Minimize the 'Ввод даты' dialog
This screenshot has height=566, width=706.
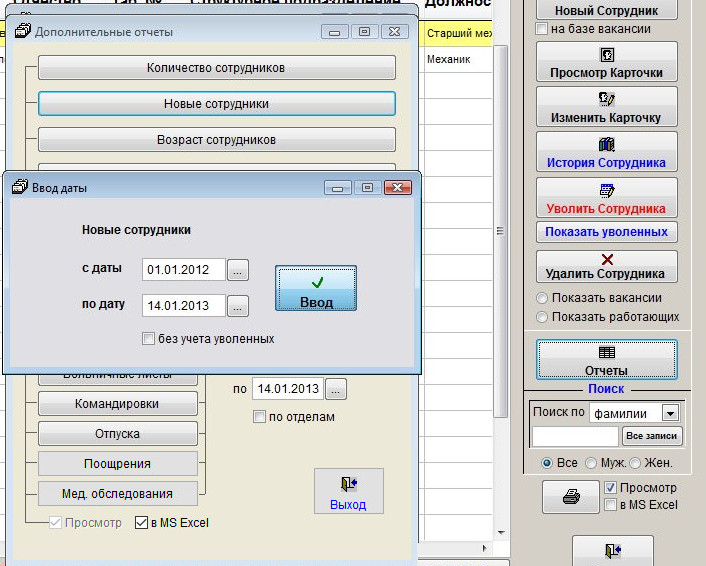point(338,187)
